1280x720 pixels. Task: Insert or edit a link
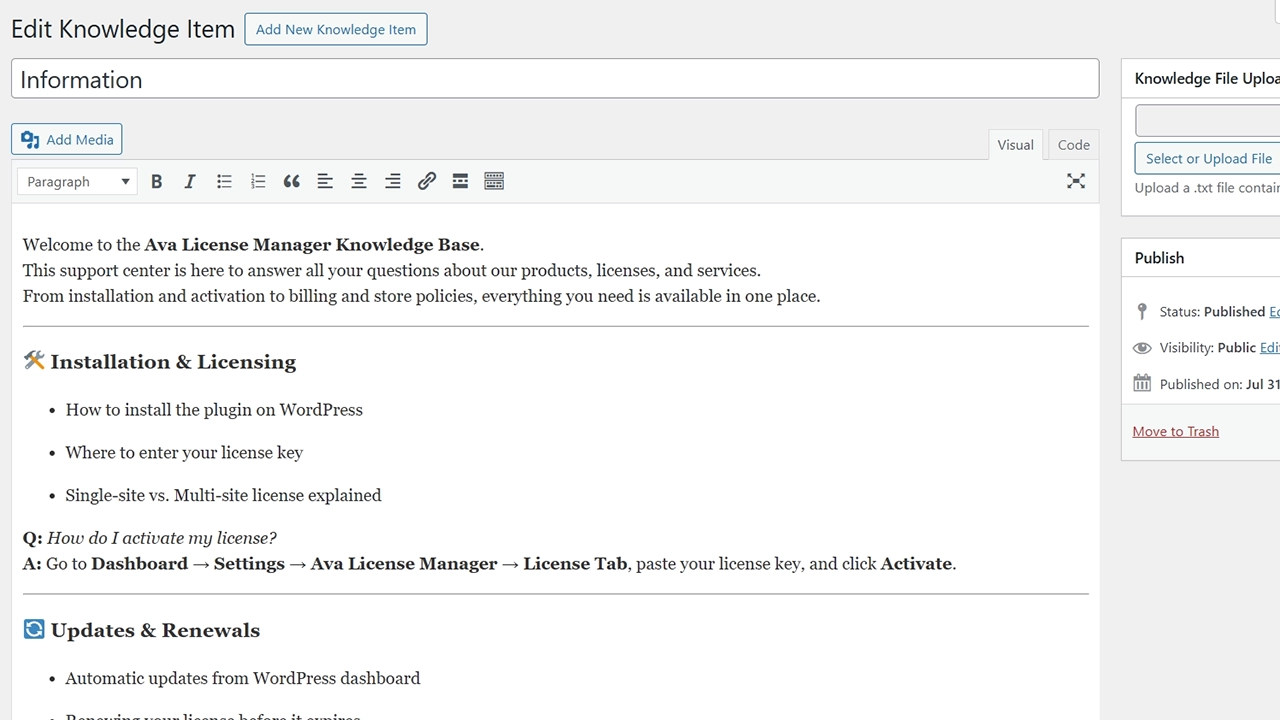point(427,181)
